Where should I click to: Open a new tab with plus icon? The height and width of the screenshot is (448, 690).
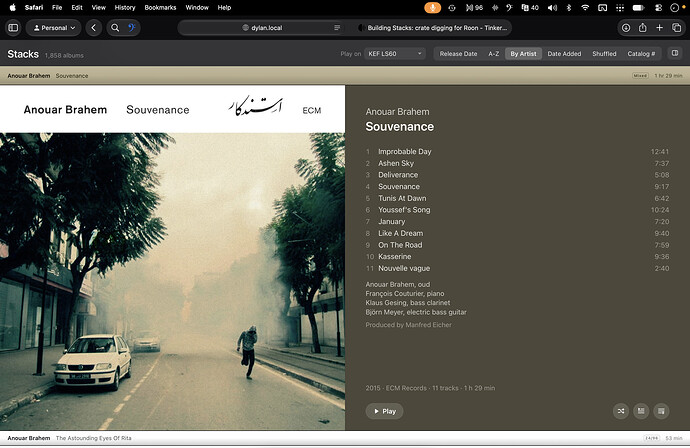click(x=659, y=28)
